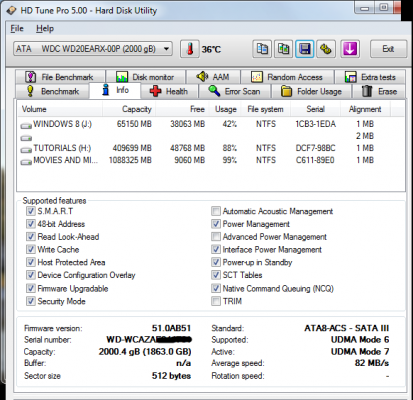This screenshot has width=413, height=400.
Task: Select the 65150 MB capacity cell
Action: coord(134,124)
